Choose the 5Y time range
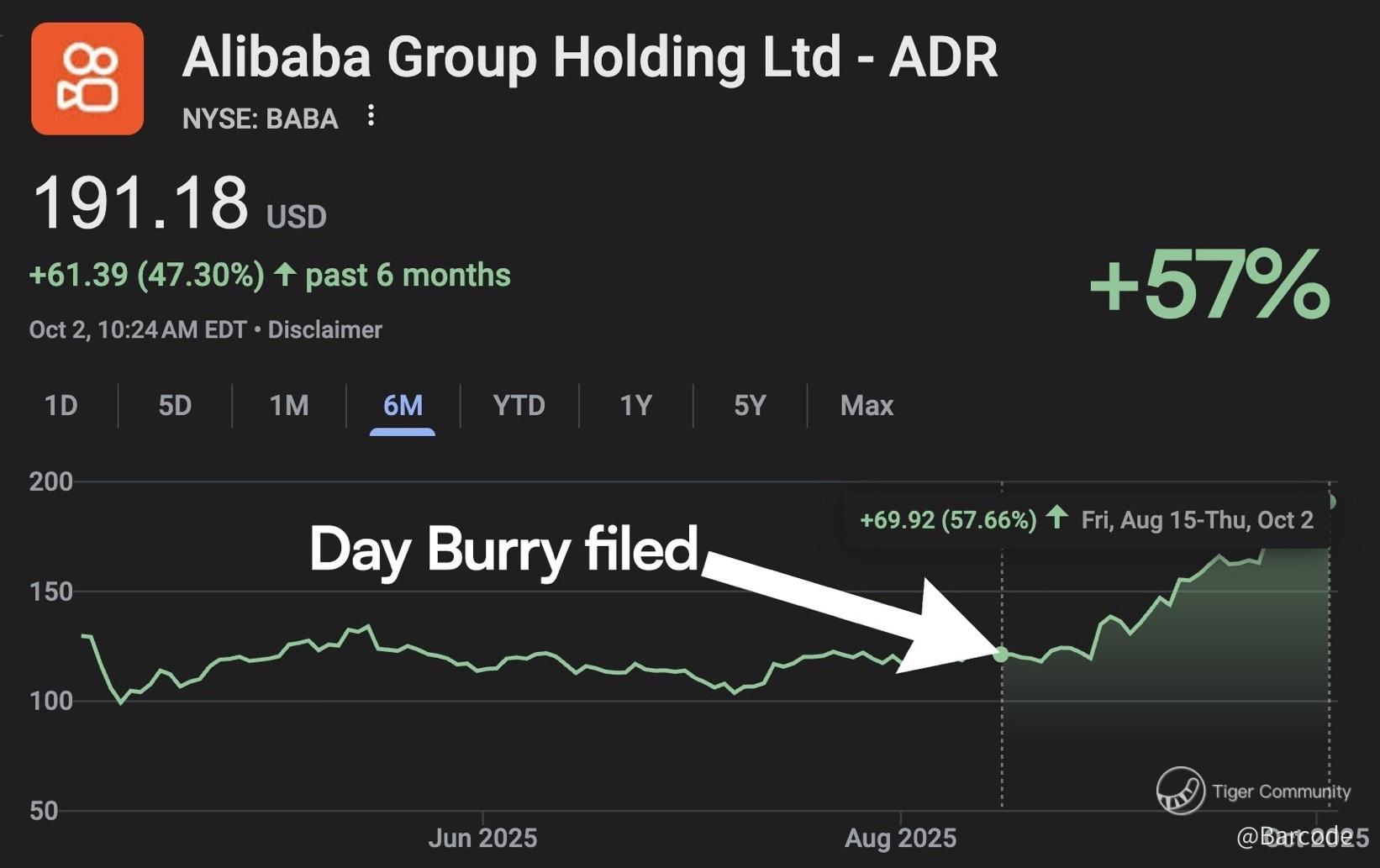The image size is (1380, 868). click(750, 406)
